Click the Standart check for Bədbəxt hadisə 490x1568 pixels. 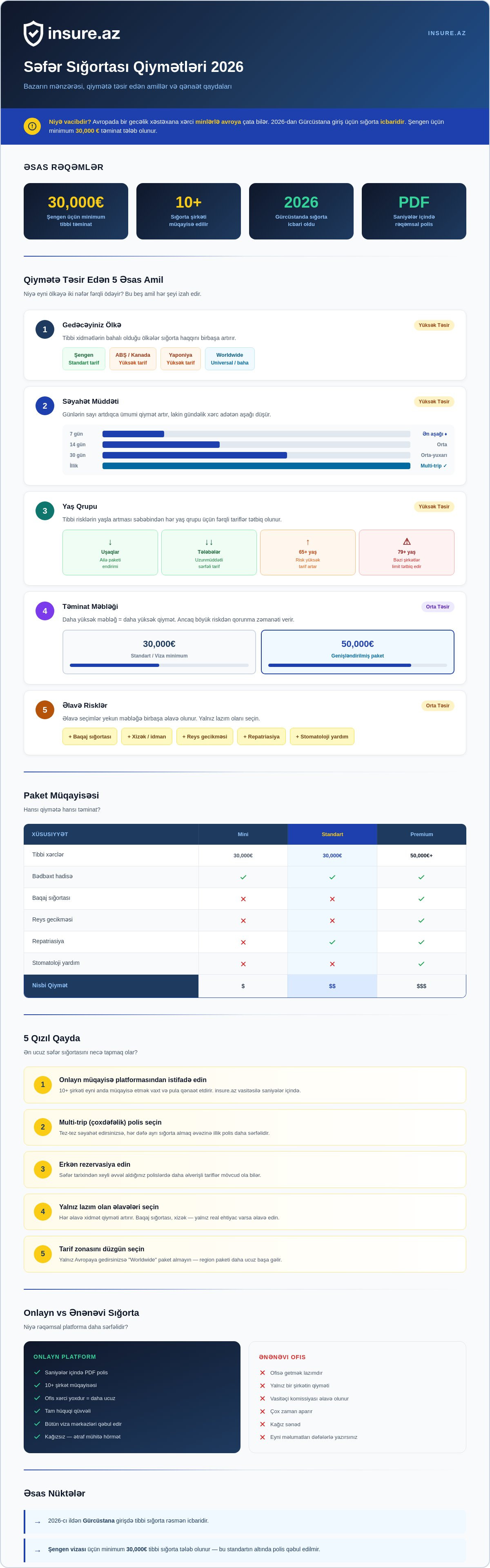point(332,877)
